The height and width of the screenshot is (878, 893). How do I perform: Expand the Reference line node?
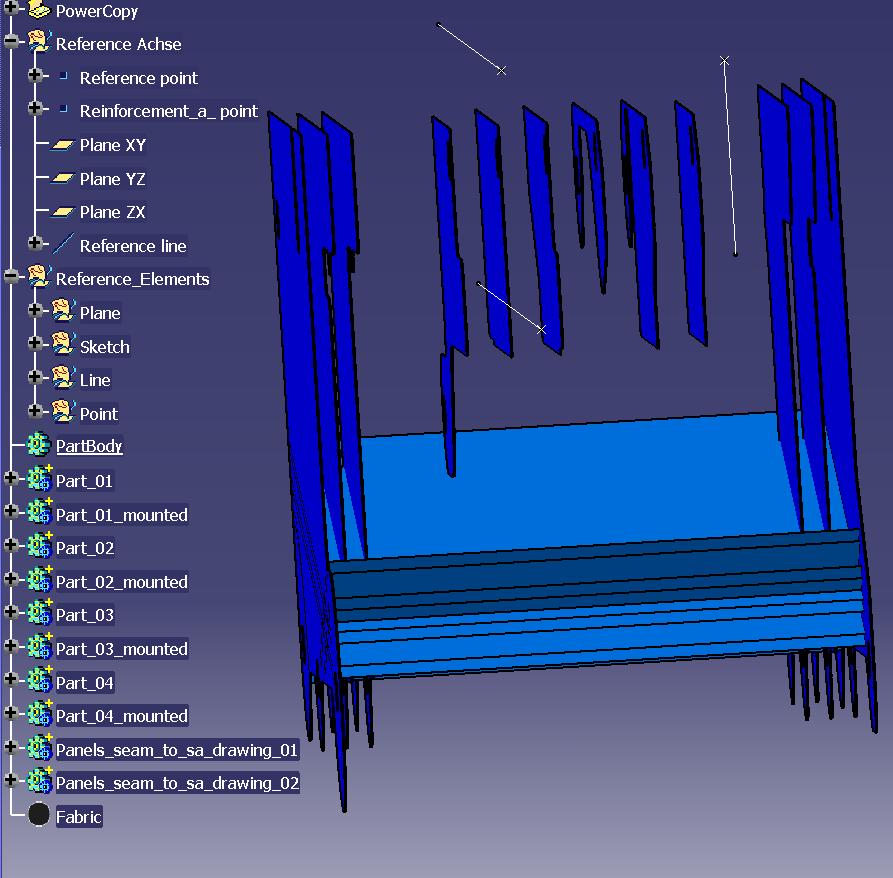tap(35, 243)
